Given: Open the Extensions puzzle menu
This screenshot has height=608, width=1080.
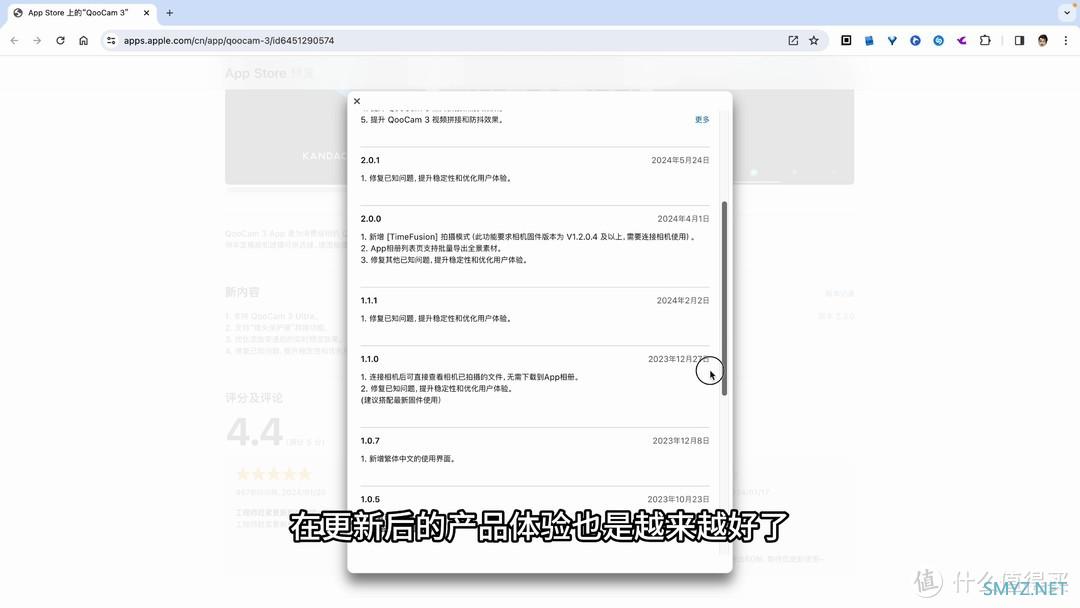Looking at the screenshot, I should click(x=985, y=41).
